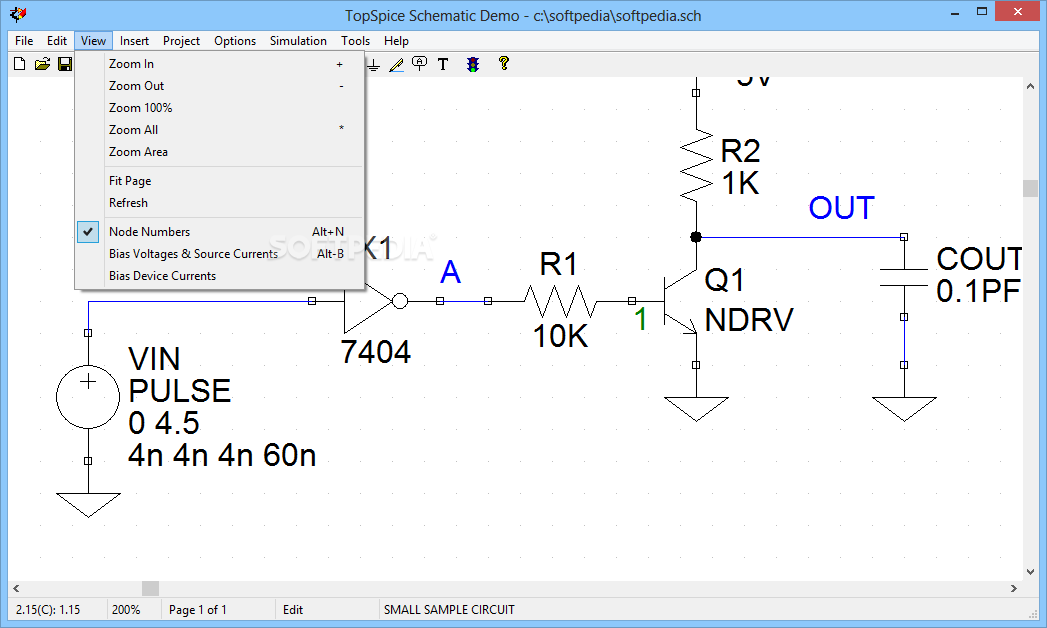This screenshot has height=628, width=1047.
Task: Click the New file toolbar icon
Action: coord(19,64)
